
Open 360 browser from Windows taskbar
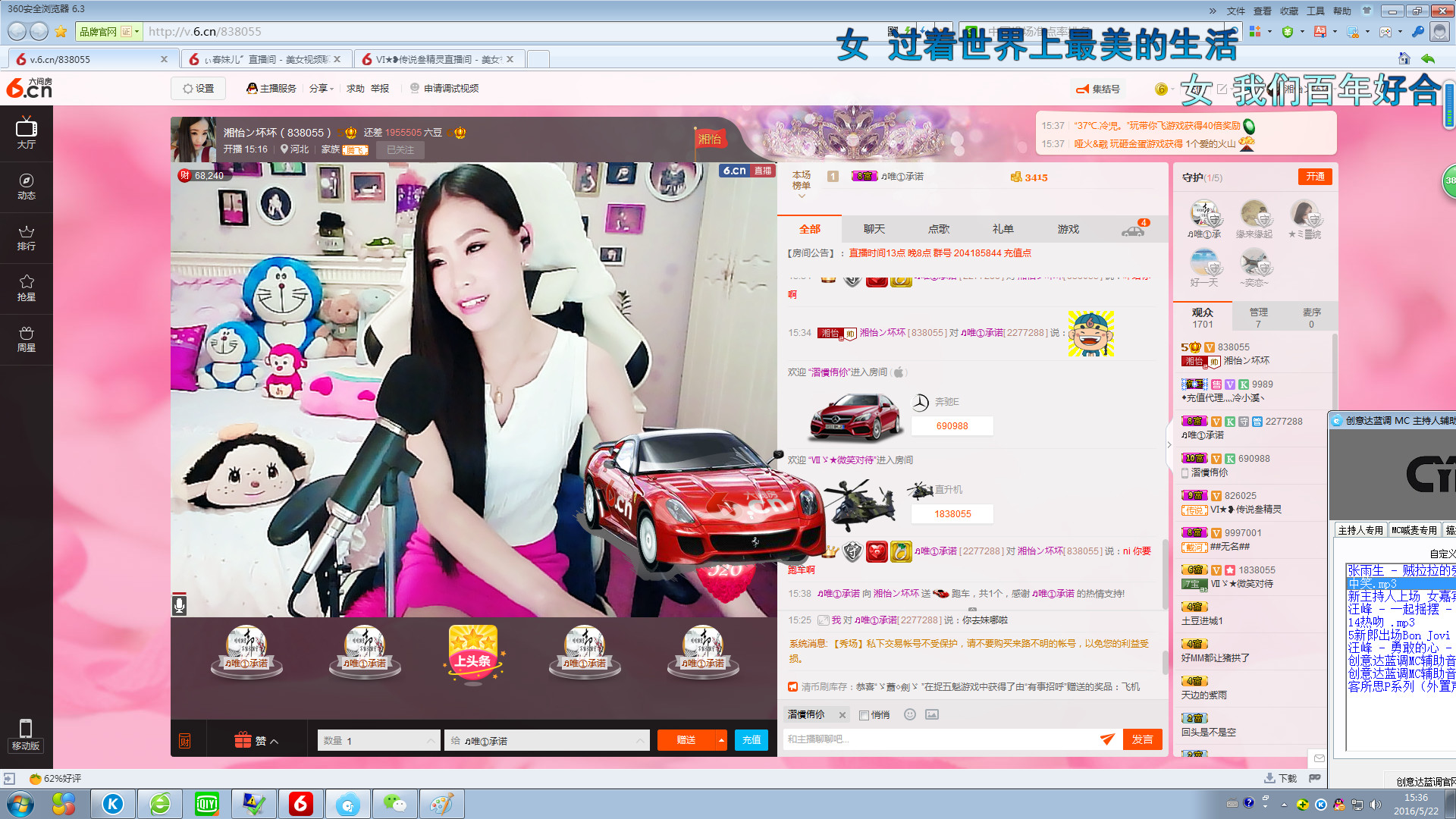[x=160, y=804]
